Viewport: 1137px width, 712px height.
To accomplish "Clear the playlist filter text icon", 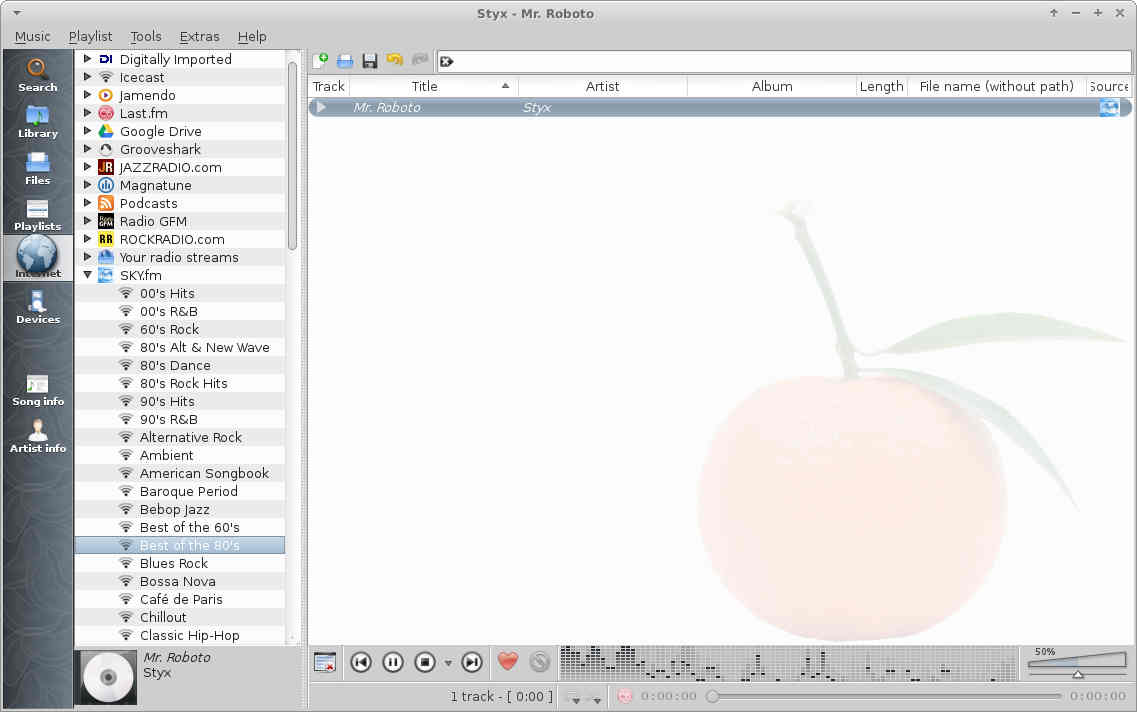I will [447, 62].
